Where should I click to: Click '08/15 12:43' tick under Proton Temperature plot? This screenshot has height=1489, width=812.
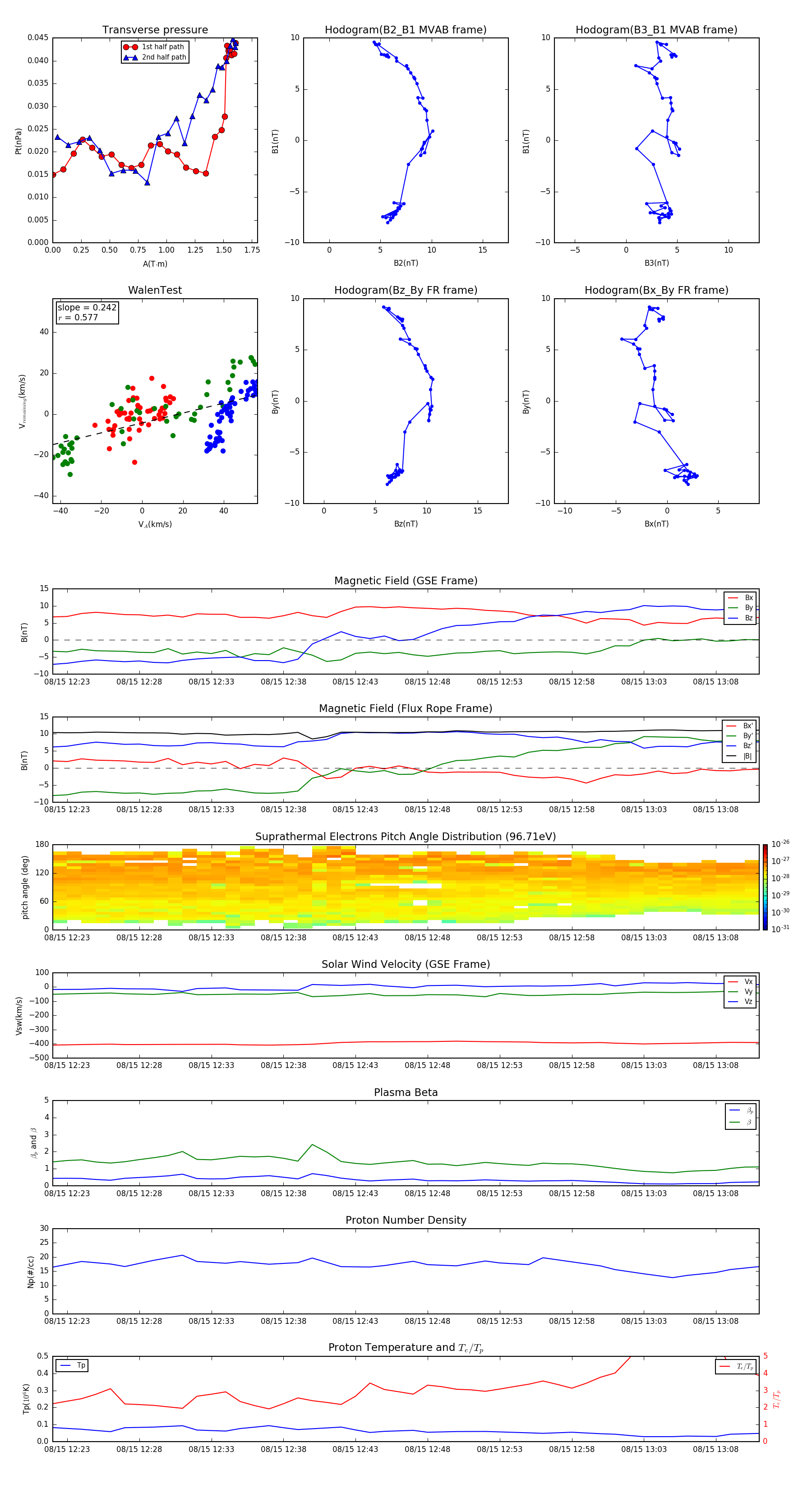click(x=355, y=1449)
